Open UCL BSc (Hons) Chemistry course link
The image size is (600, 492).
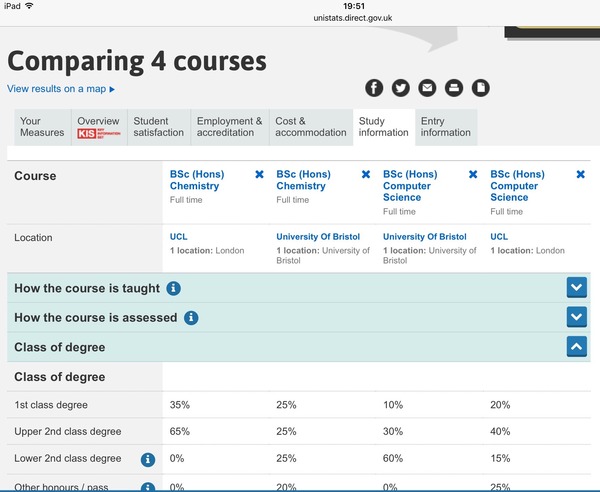[x=197, y=180]
